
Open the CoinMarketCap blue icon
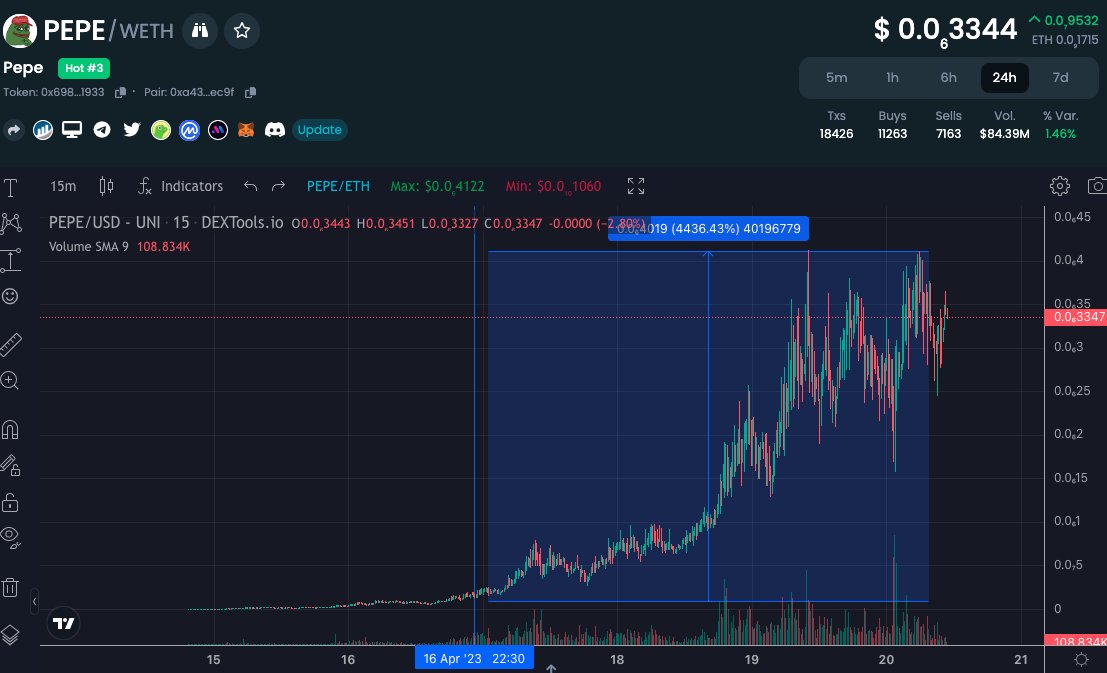(x=189, y=130)
